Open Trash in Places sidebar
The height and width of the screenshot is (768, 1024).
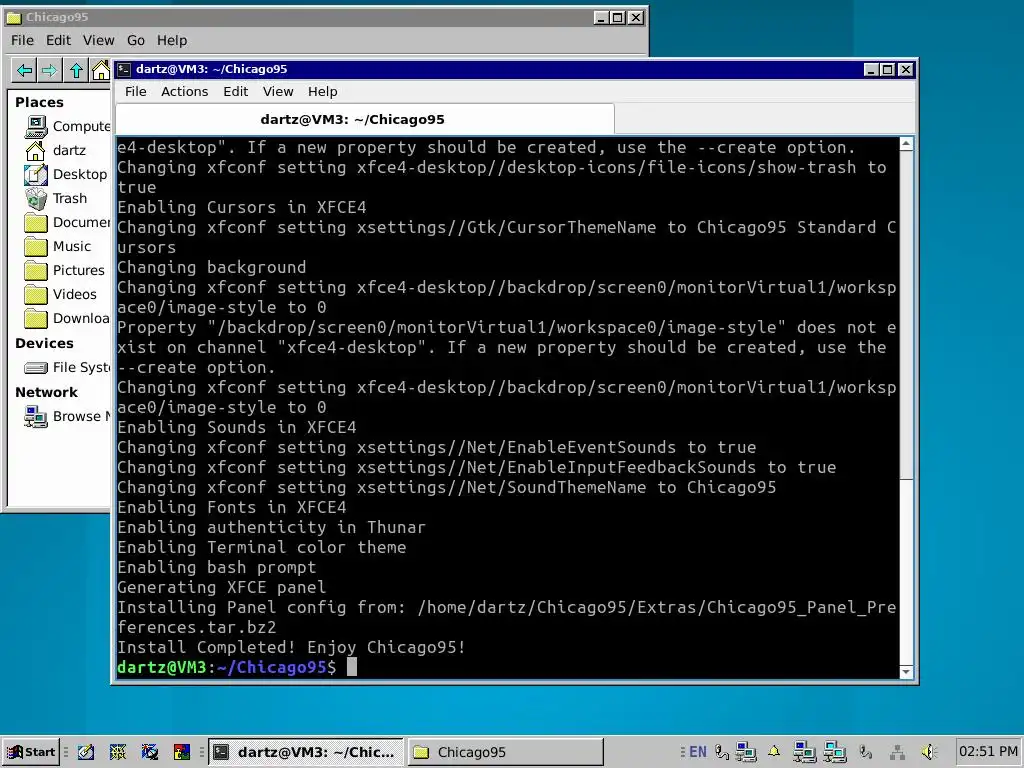click(x=56, y=199)
